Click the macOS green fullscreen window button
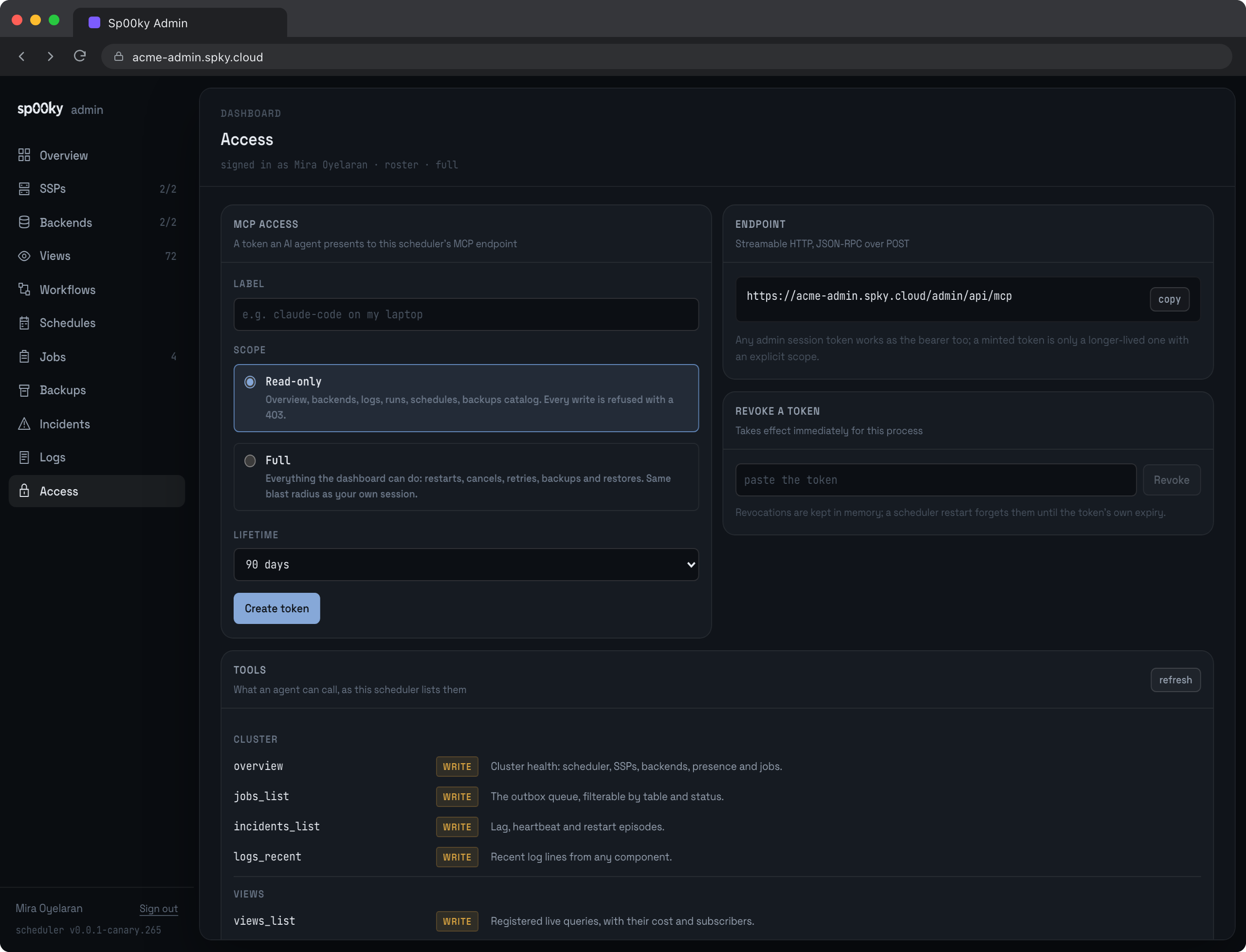1246x952 pixels. click(x=54, y=20)
